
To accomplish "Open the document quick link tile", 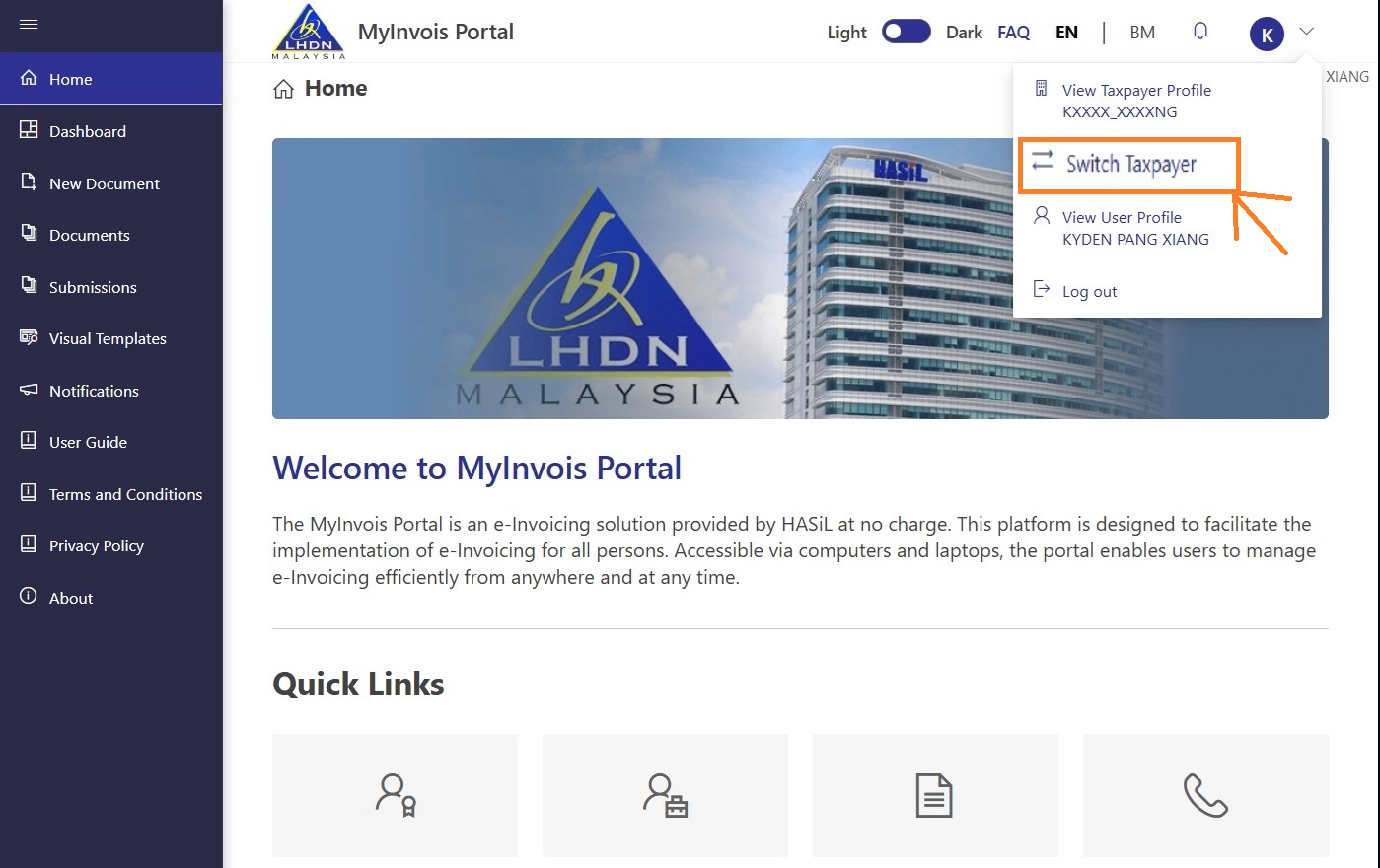I will click(x=934, y=795).
